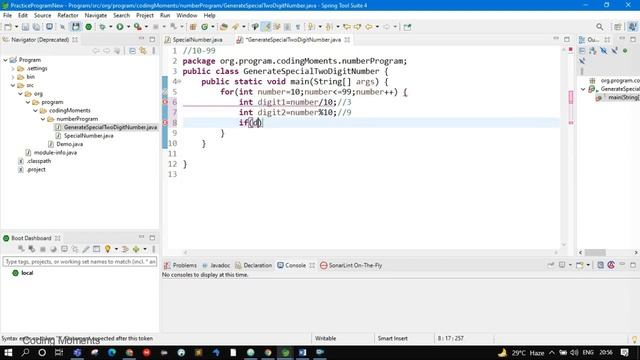Open the New icon dropdown arrow
This screenshot has height=360, width=640.
[x=16, y=27]
